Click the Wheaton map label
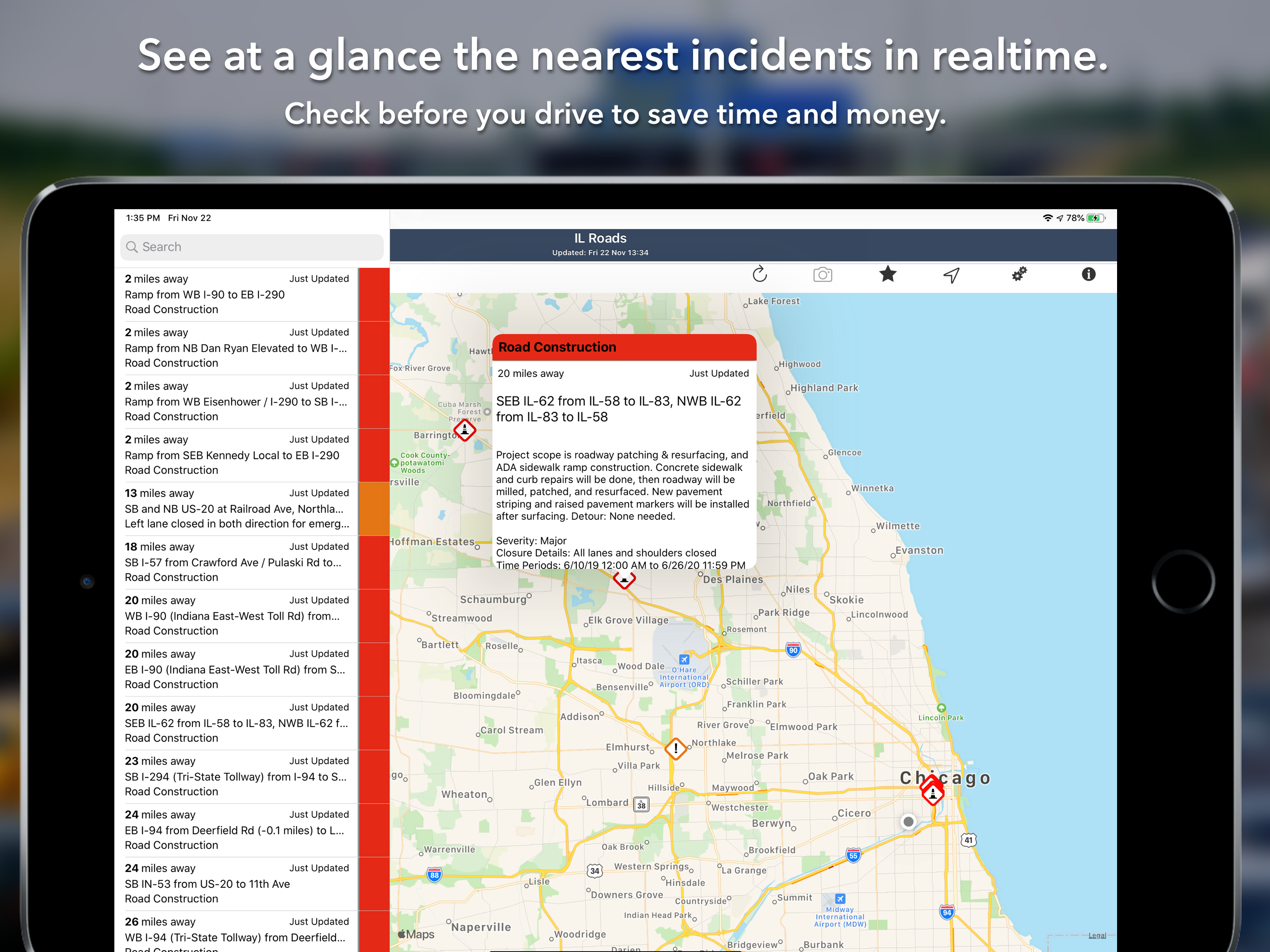 coord(464,794)
